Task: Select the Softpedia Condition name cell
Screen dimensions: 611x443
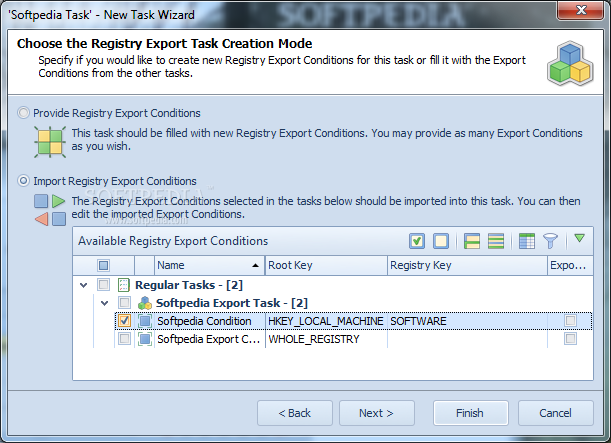Action: [210, 321]
